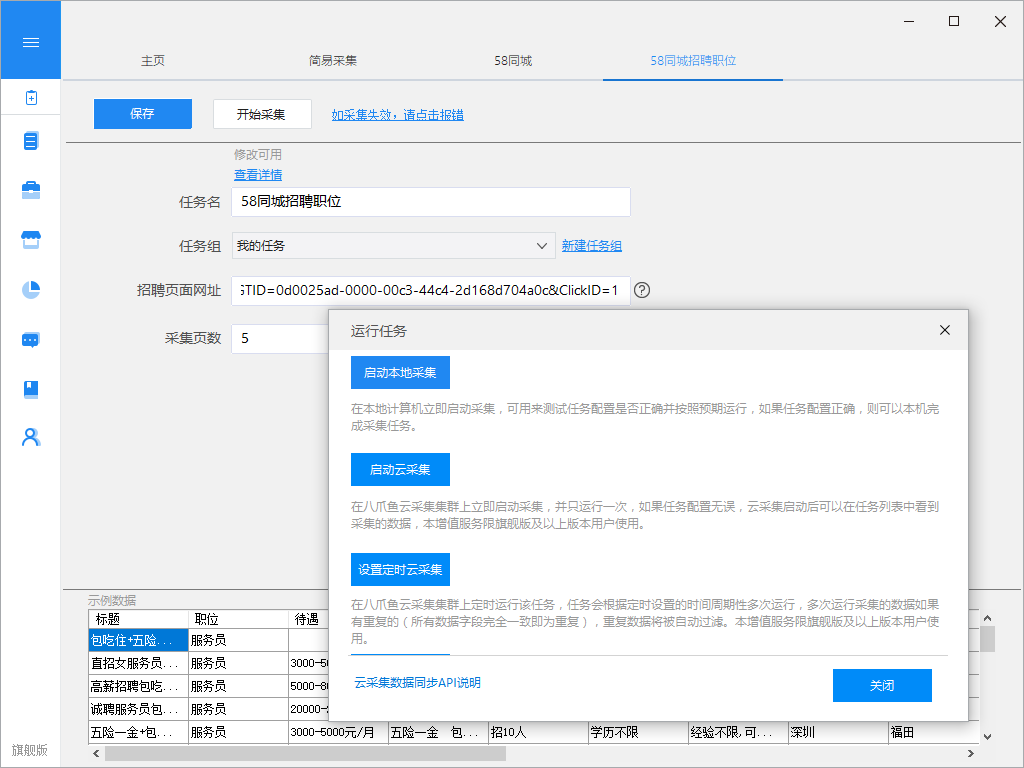Image resolution: width=1024 pixels, height=768 pixels.
Task: Click the 保存 button
Action: pos(142,114)
